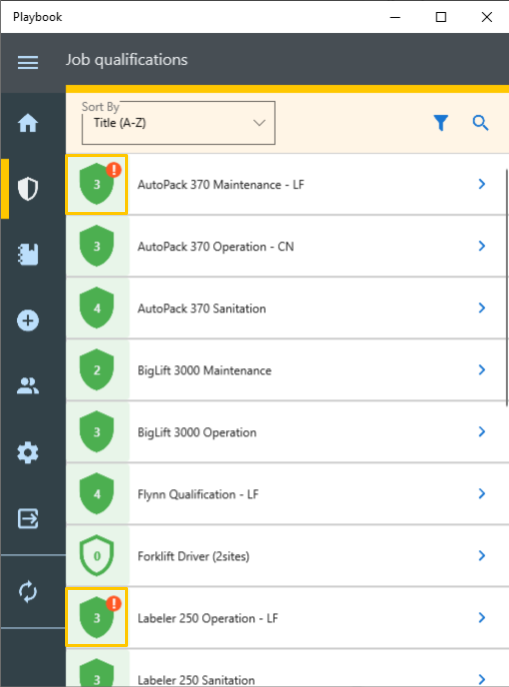Screen dimensions: 509x687
Task: Click the vertical scrollbar of the list
Action: 507,288
